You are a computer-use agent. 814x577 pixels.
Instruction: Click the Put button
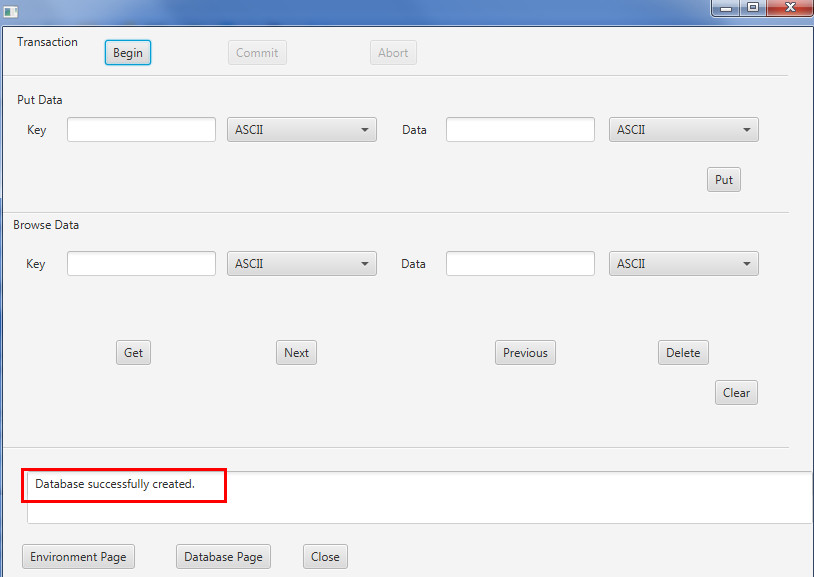point(723,179)
